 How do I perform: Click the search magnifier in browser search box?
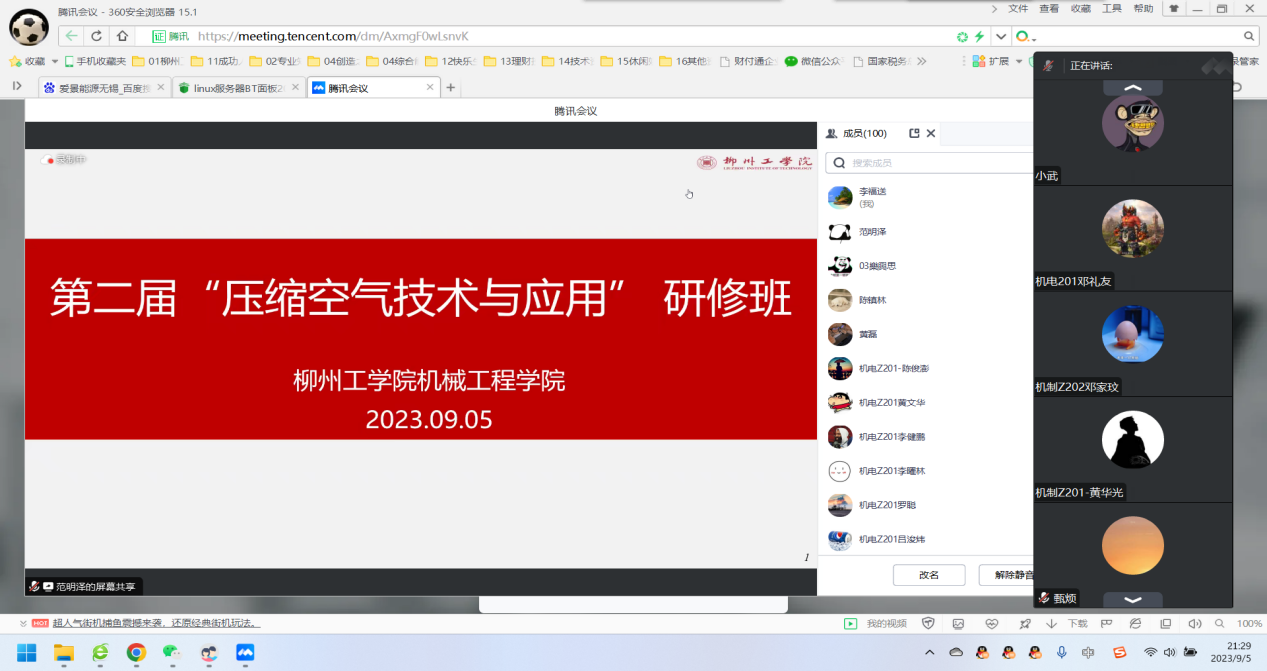[x=1249, y=36]
